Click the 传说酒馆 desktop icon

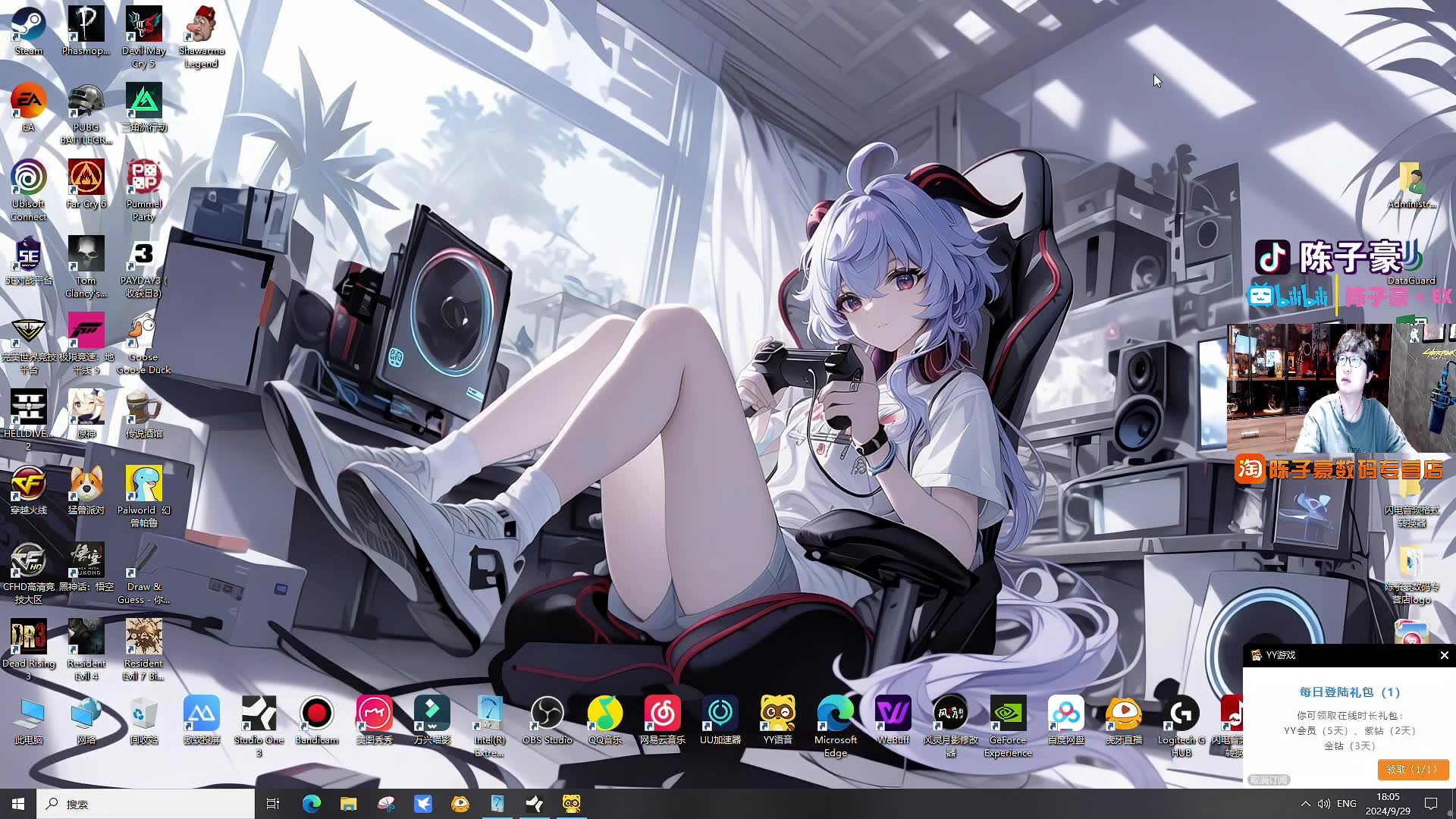(x=143, y=413)
